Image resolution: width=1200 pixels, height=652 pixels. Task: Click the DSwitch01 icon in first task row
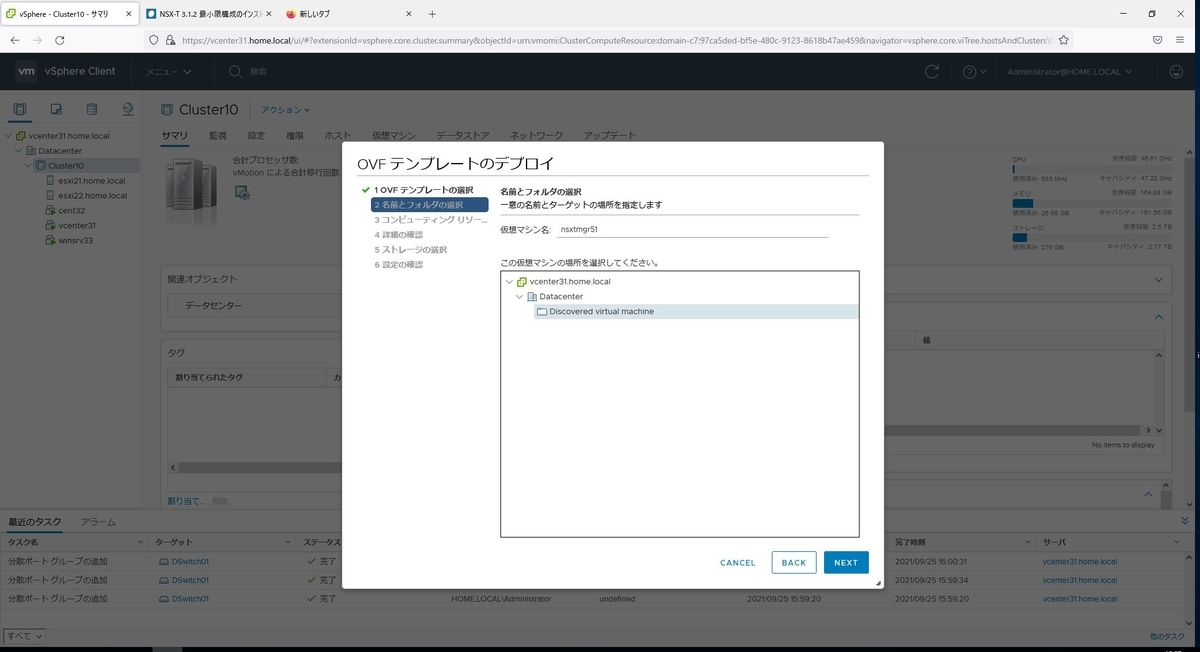(x=164, y=562)
